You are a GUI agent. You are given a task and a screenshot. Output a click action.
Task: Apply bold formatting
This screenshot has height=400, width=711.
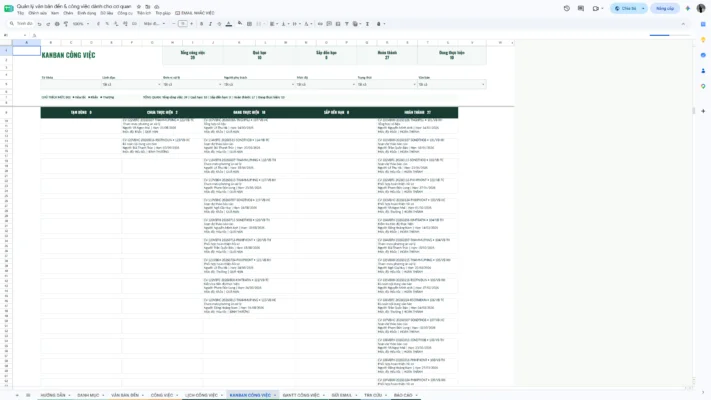201,24
